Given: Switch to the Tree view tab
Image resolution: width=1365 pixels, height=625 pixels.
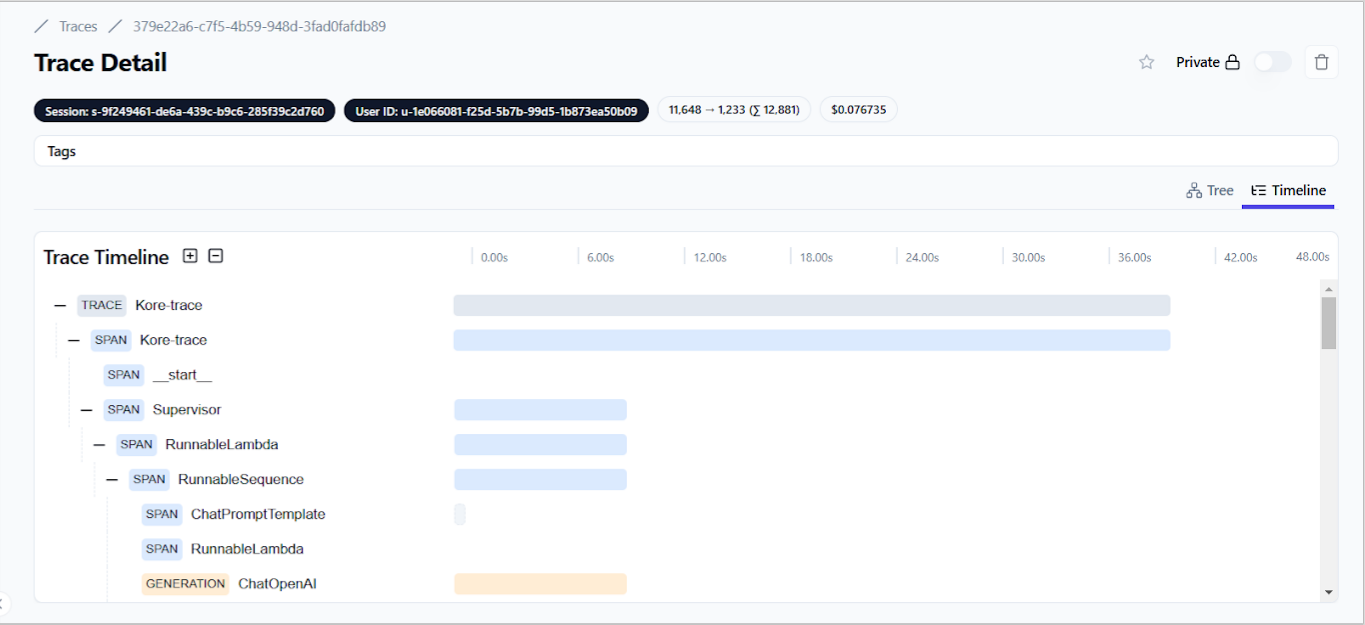Looking at the screenshot, I should [1210, 190].
